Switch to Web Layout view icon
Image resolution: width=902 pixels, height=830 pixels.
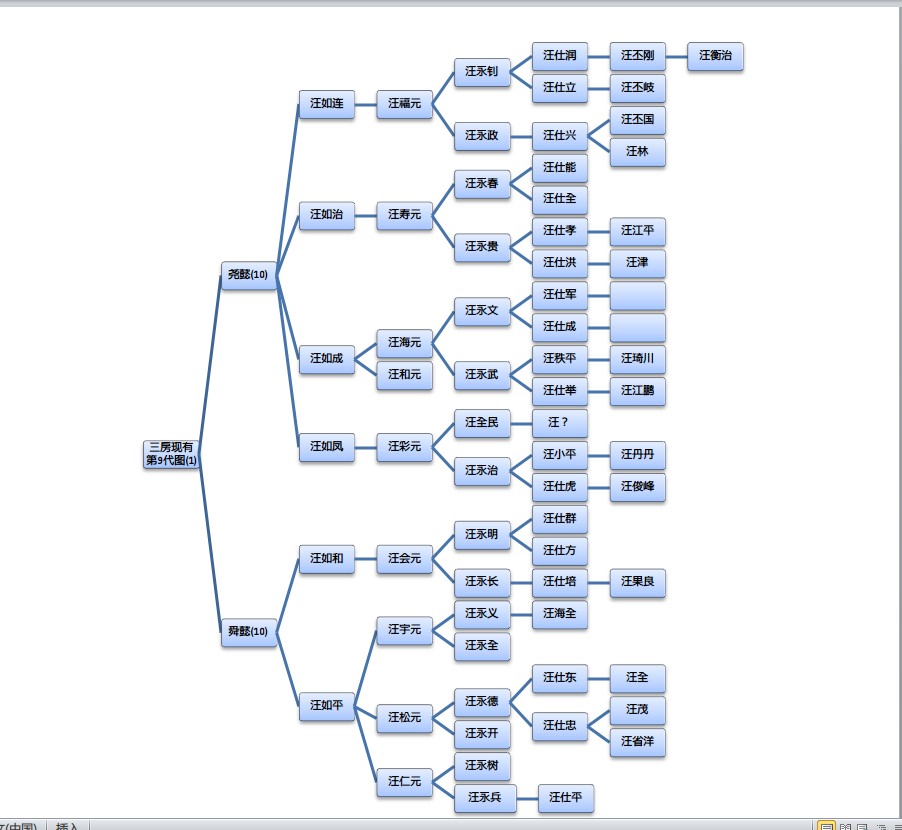point(862,826)
